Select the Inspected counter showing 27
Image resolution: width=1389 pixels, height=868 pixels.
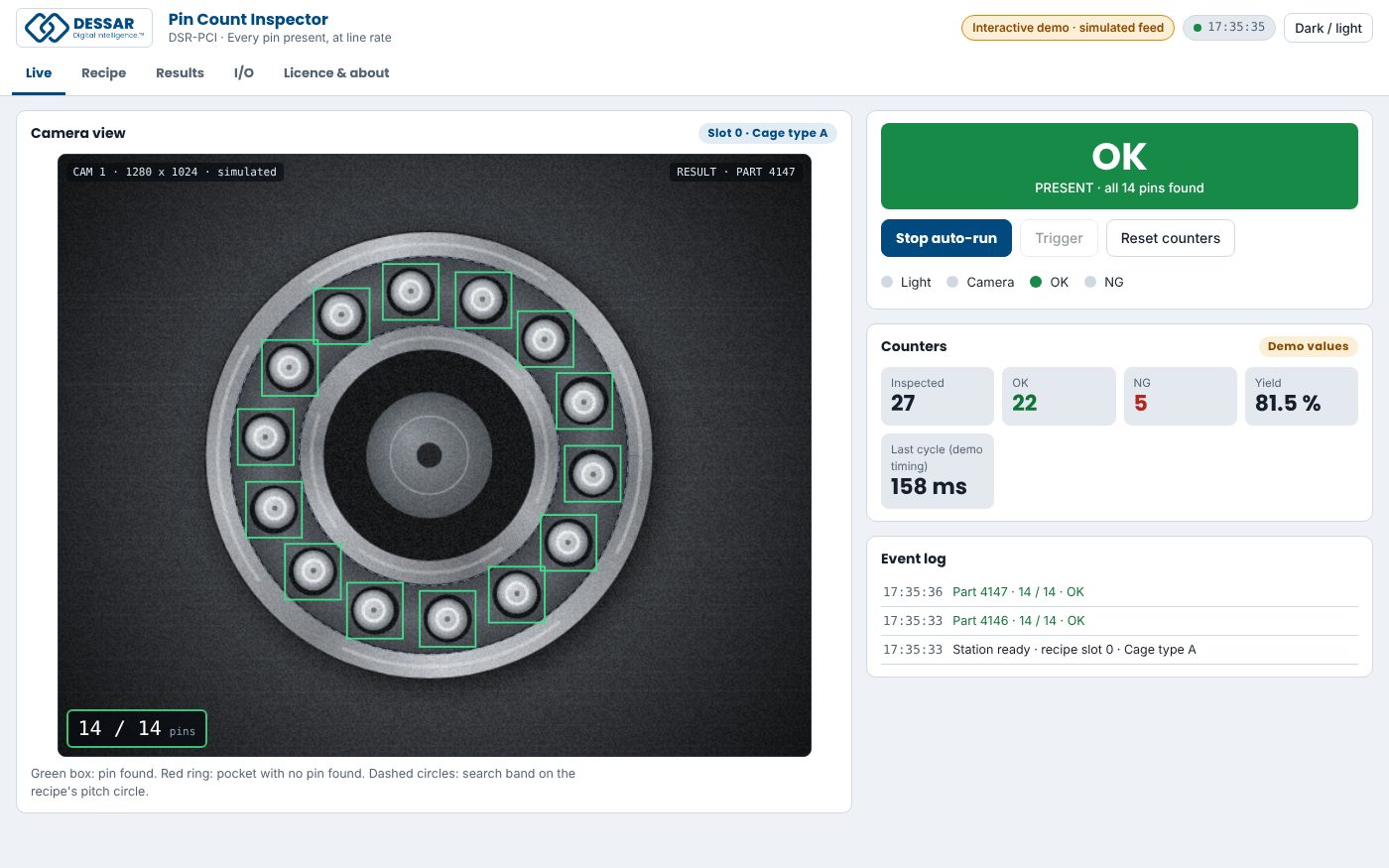(x=938, y=397)
